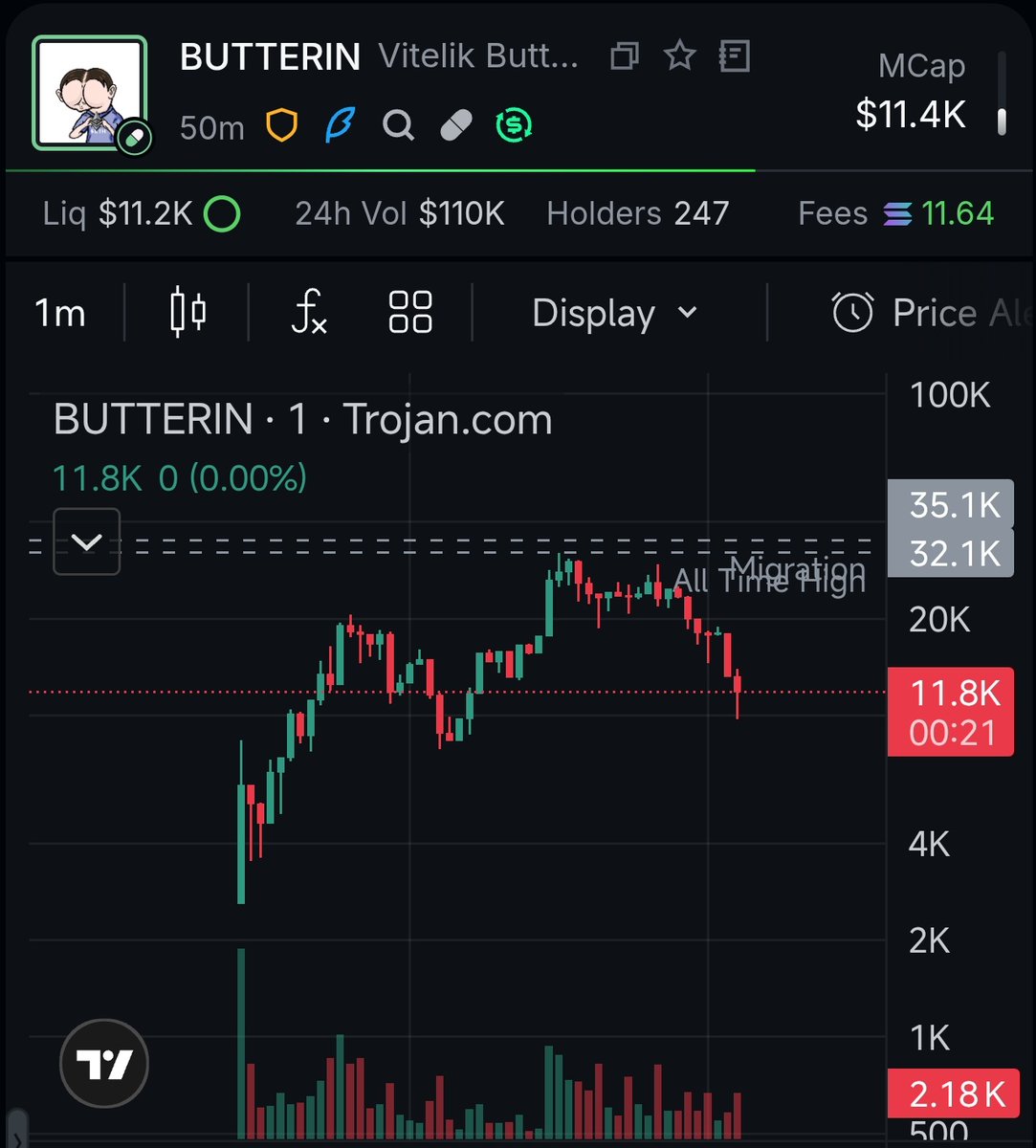Screen dimensions: 1036x1148
Task: Click the Migration line label
Action: pyautogui.click(x=797, y=570)
